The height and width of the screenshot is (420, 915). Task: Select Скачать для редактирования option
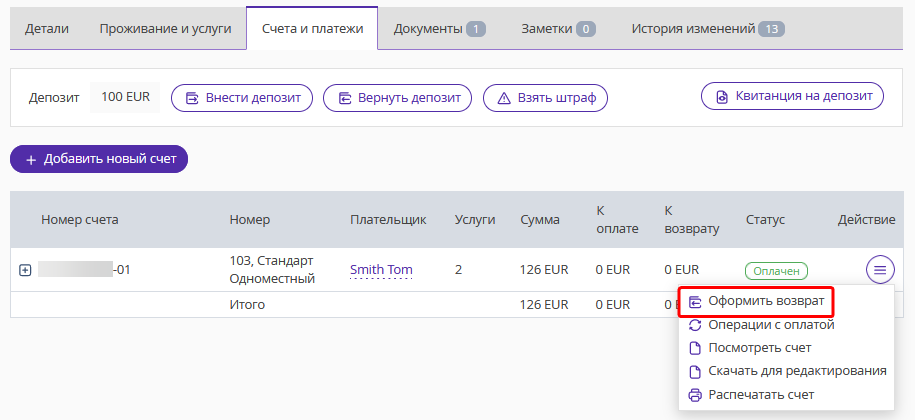tap(786, 371)
